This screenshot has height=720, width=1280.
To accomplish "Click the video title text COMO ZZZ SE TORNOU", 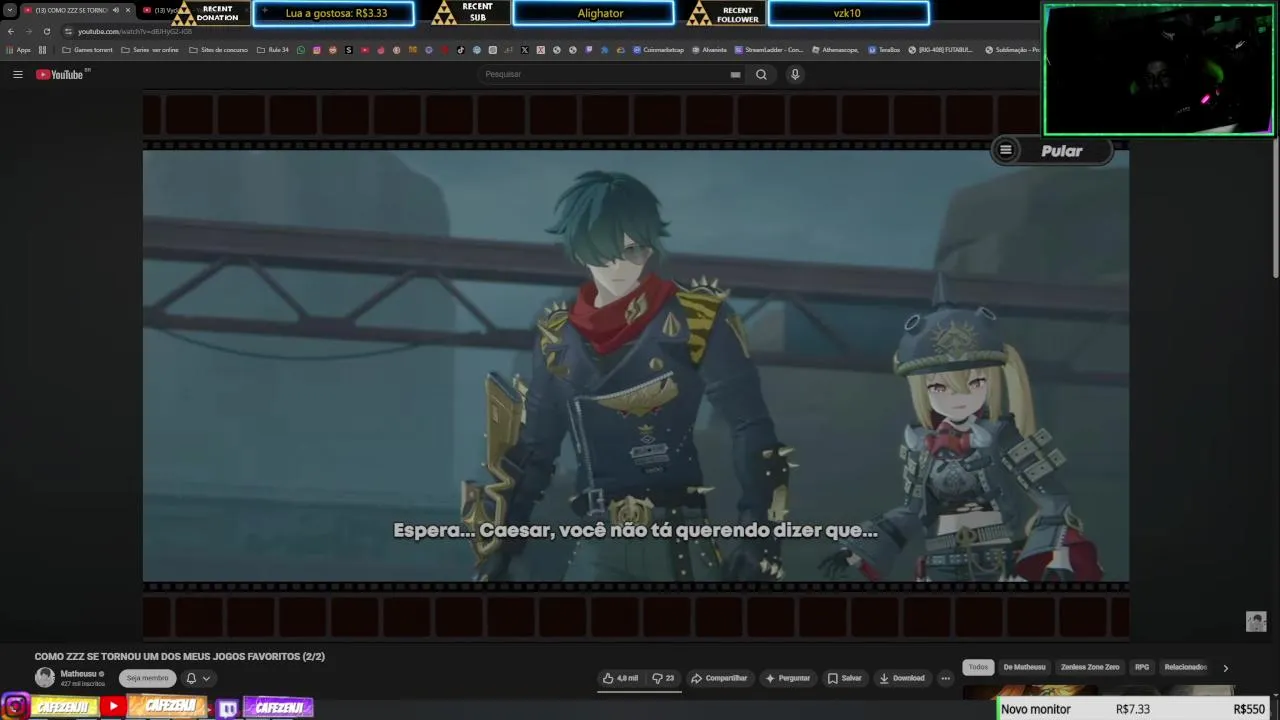I will pos(180,656).
